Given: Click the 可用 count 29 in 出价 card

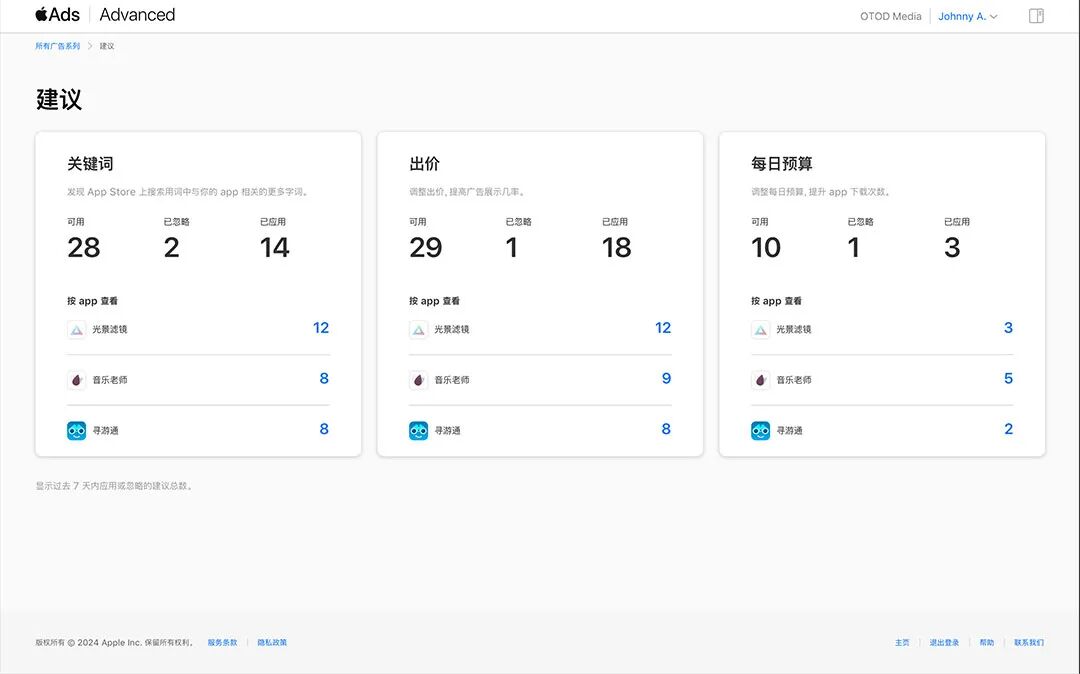Looking at the screenshot, I should (x=426, y=247).
